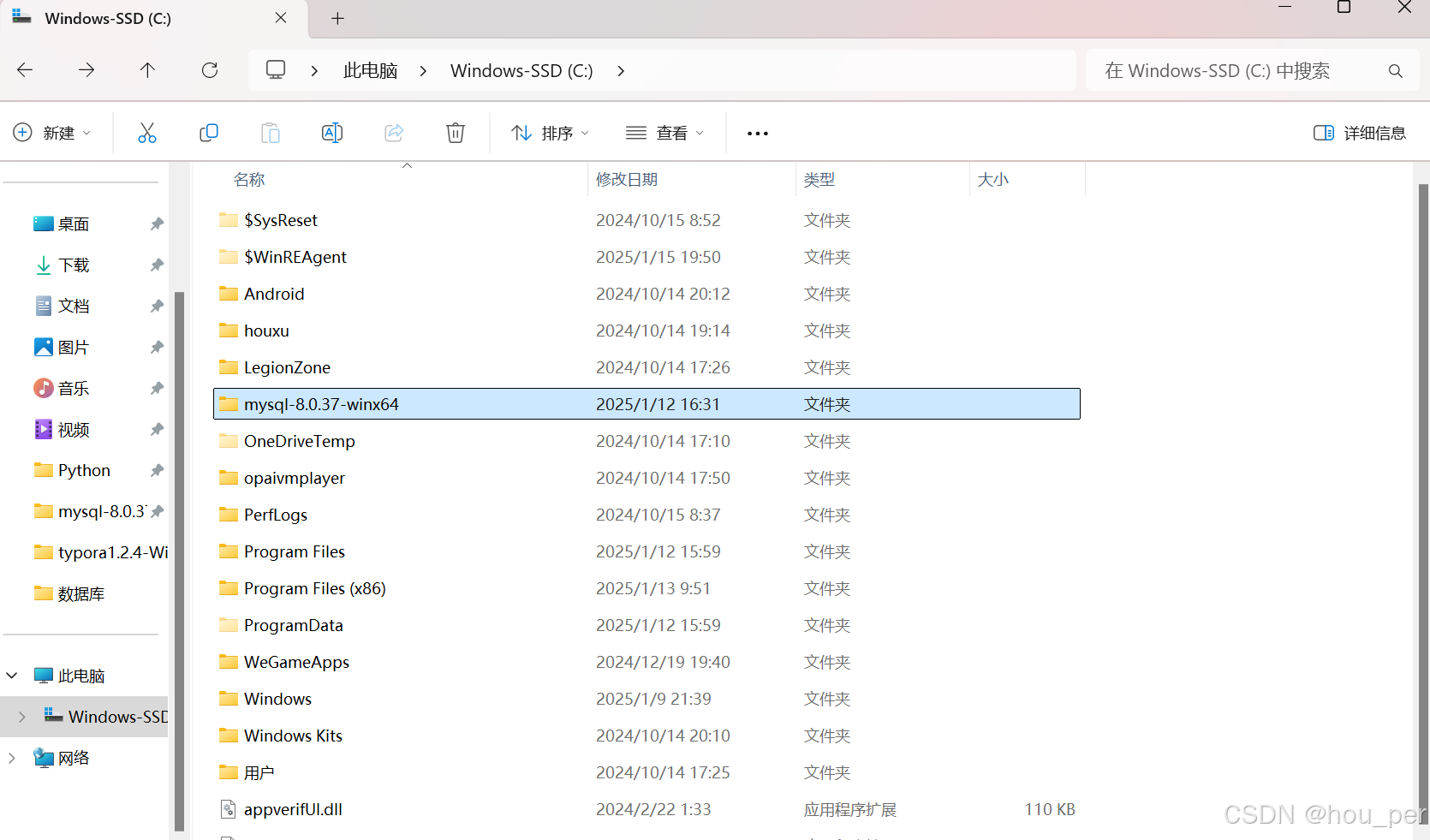The image size is (1430, 840).
Task: Click the 查看更多 ellipsis button
Action: click(757, 133)
